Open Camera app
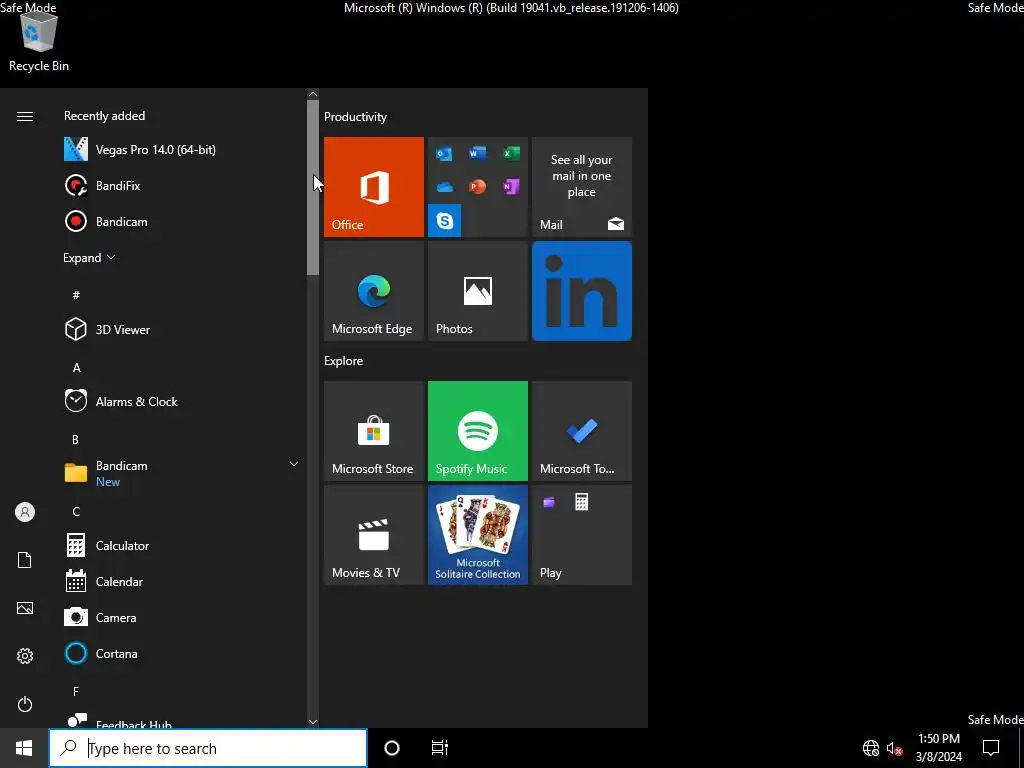Viewport: 1024px width, 768px height. (181, 617)
